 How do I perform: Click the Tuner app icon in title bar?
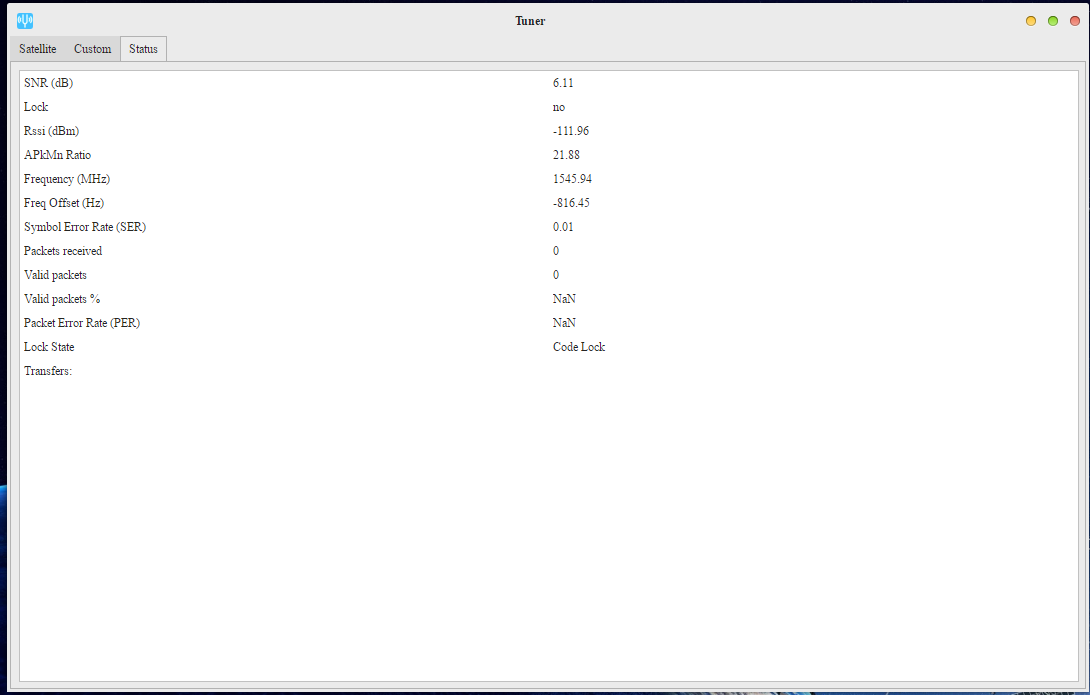pos(25,21)
